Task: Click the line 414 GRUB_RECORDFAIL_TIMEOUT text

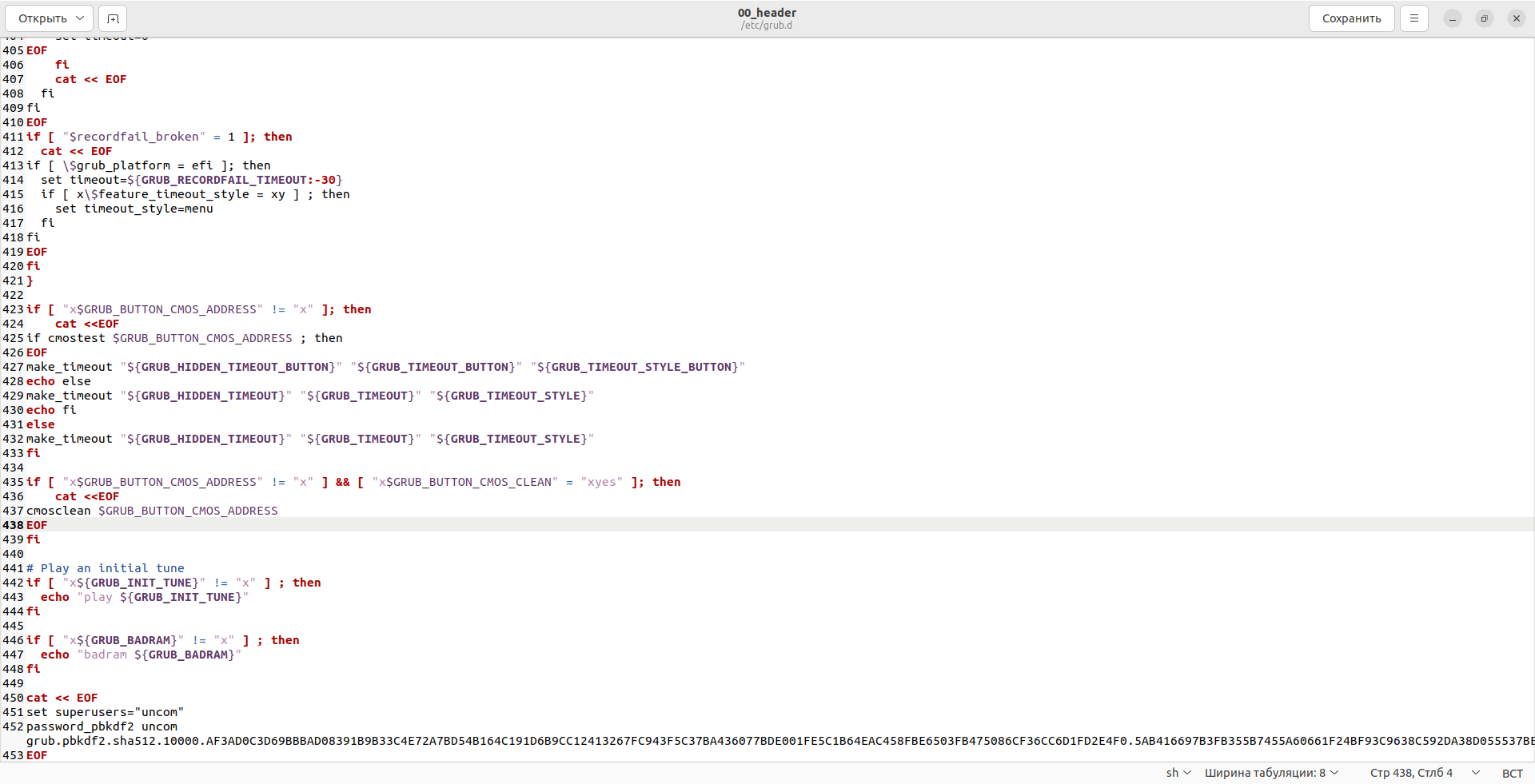Action: tap(234, 180)
